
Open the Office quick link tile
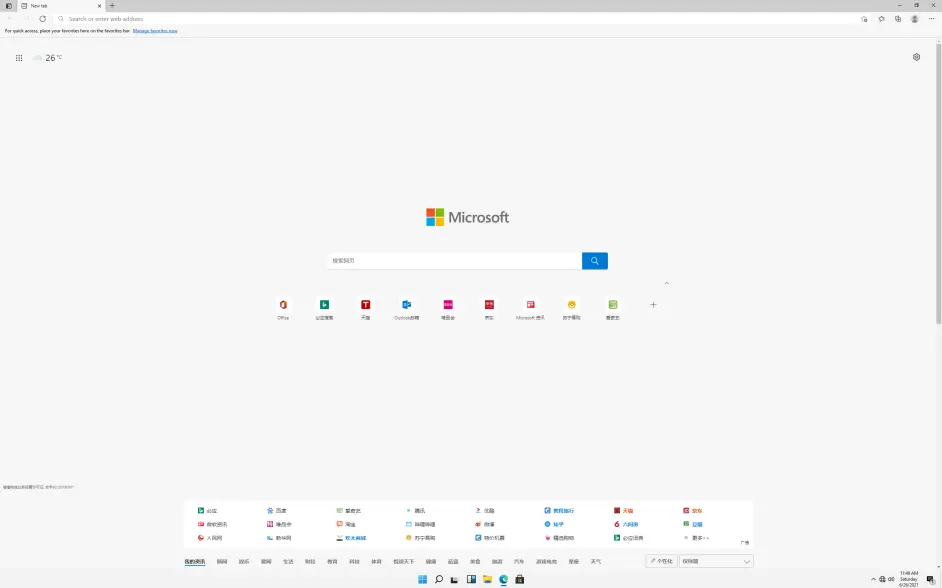point(283,309)
